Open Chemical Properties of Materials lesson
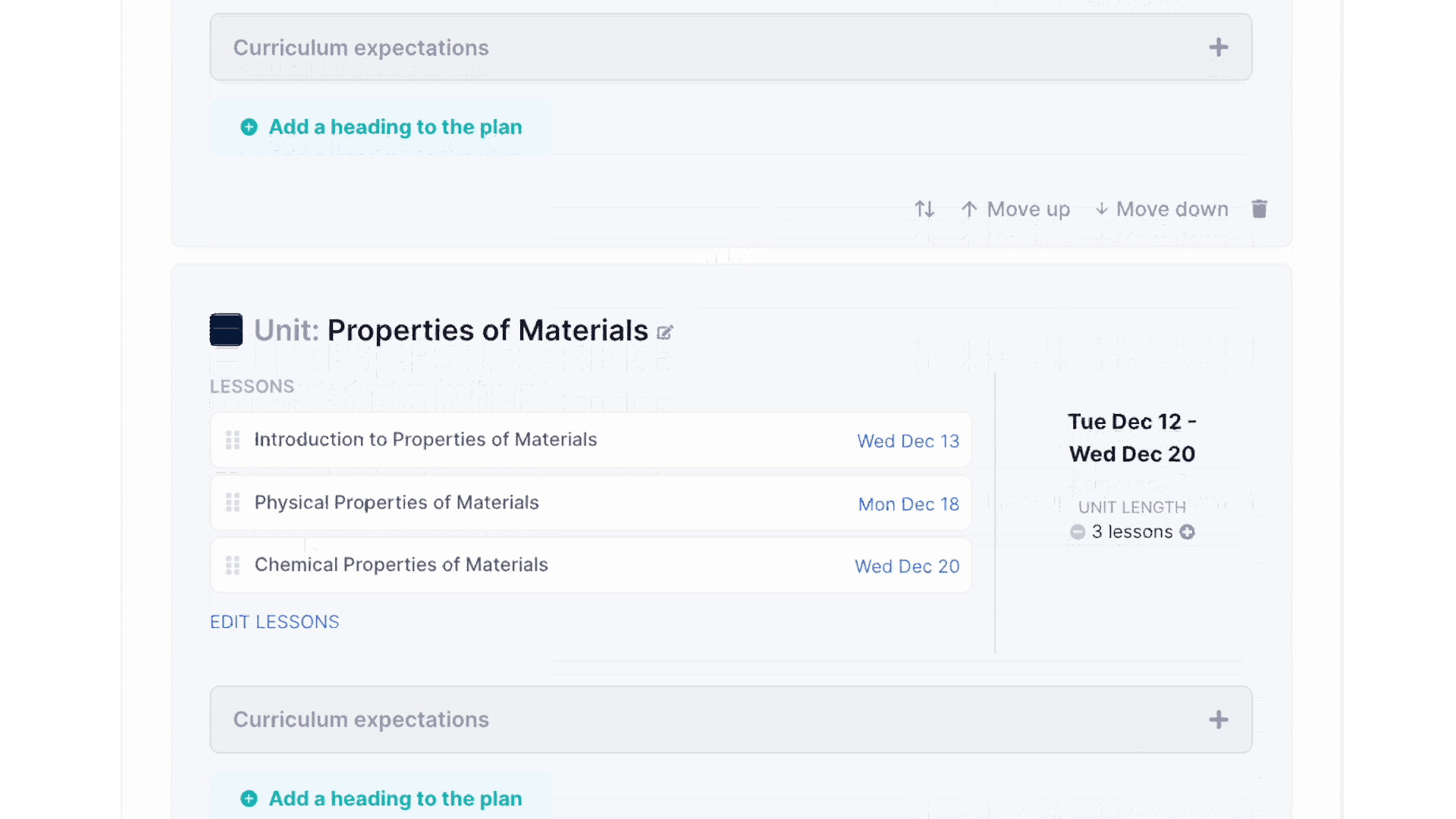 [x=401, y=565]
